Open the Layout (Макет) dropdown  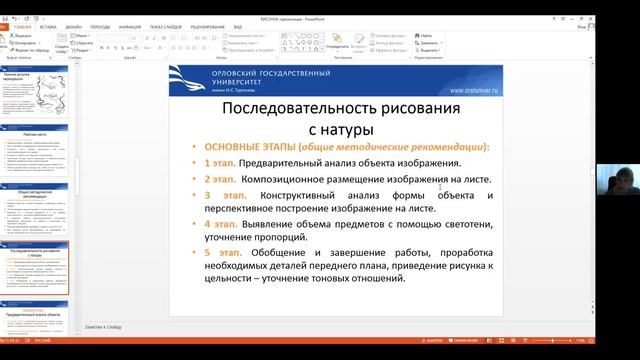(x=80, y=36)
